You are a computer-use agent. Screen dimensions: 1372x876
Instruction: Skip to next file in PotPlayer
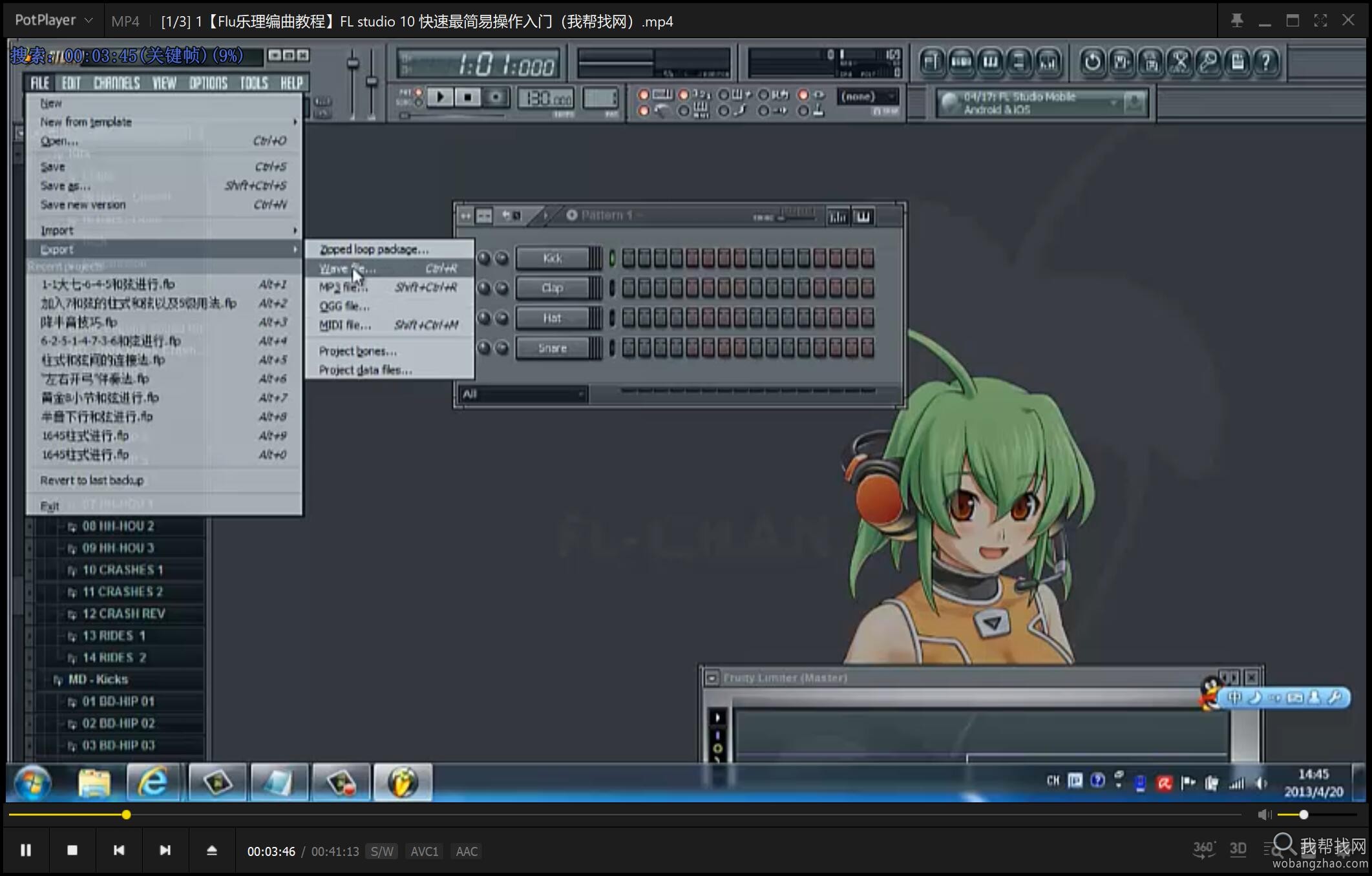[165, 850]
